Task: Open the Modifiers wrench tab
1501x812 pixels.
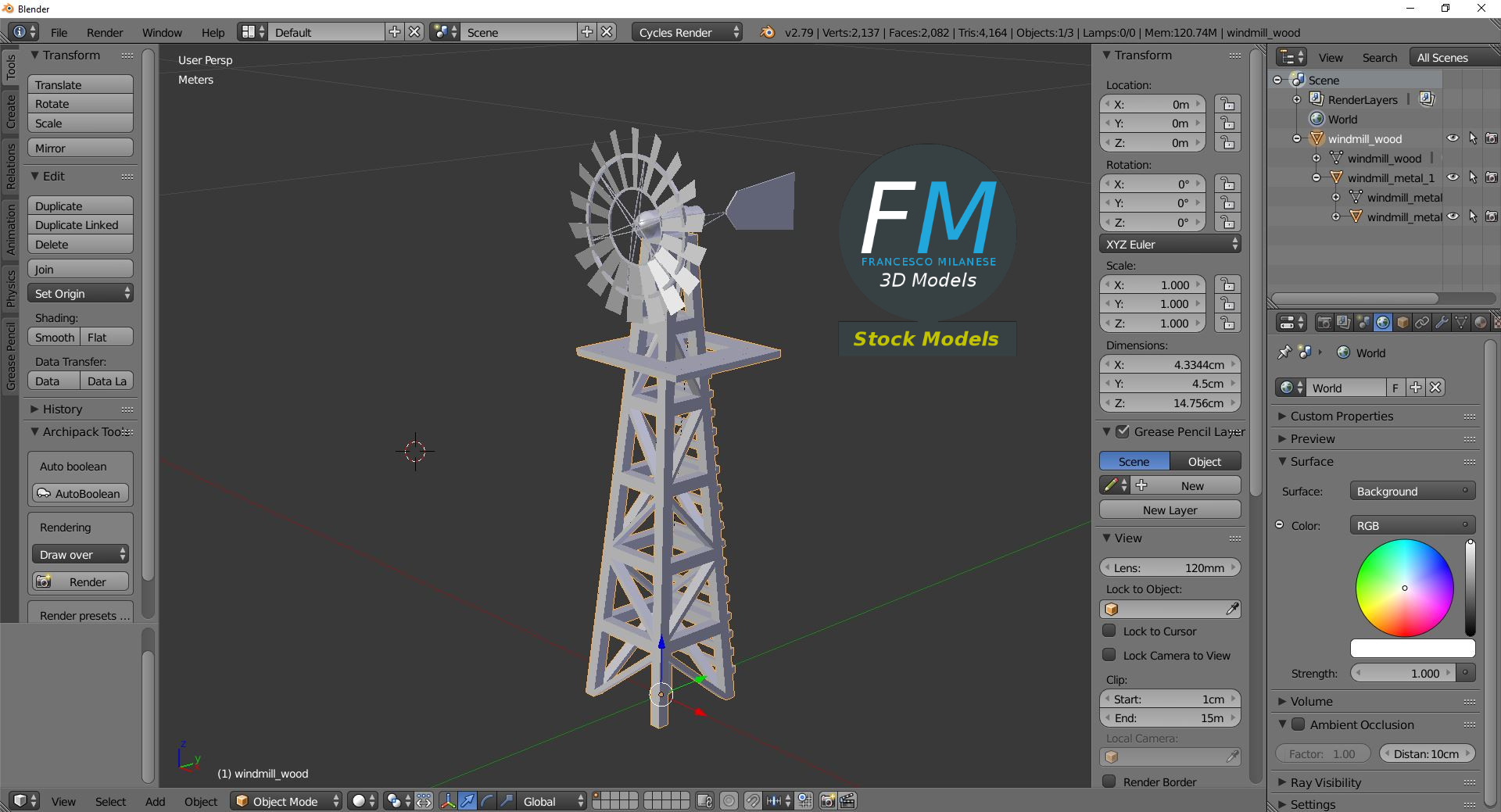Action: click(1442, 323)
